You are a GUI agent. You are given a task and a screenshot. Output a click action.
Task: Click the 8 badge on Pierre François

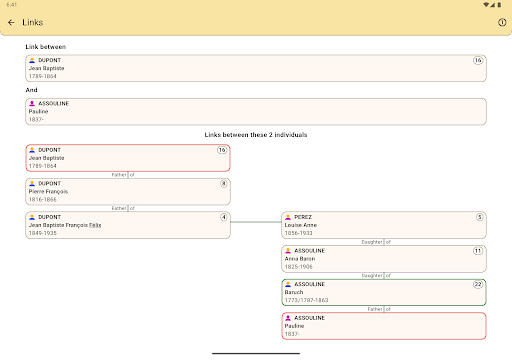pyautogui.click(x=224, y=184)
